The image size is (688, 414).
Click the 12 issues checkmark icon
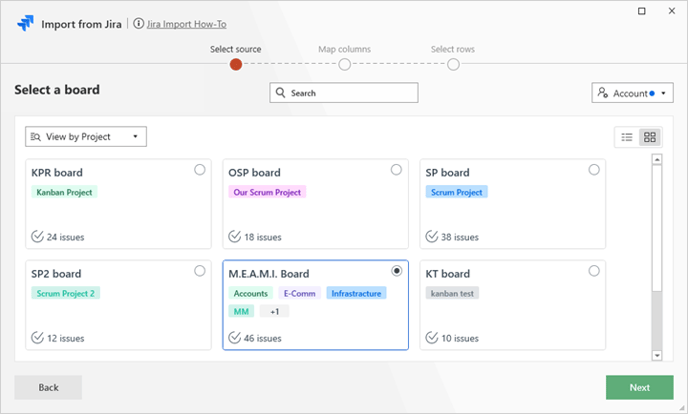pyautogui.click(x=37, y=338)
